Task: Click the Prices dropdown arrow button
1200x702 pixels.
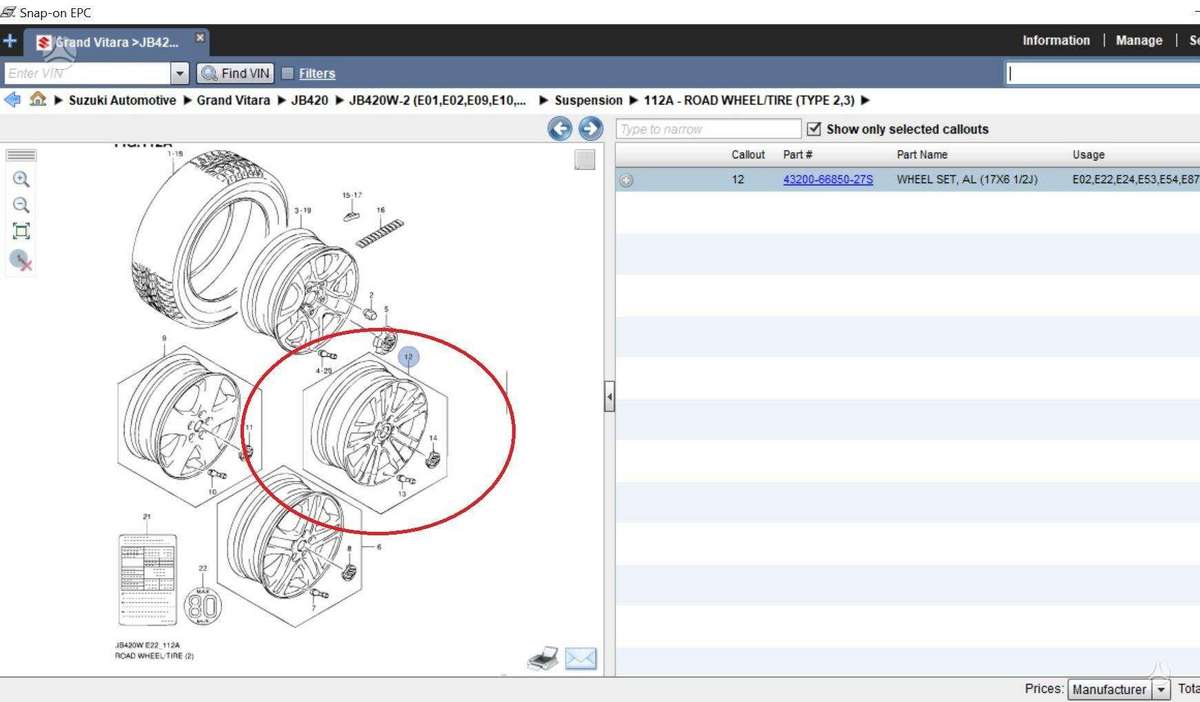Action: (1161, 689)
